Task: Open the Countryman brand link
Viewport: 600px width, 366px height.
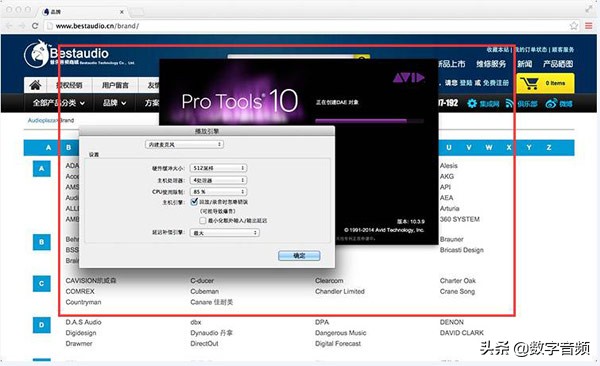Action: click(83, 302)
